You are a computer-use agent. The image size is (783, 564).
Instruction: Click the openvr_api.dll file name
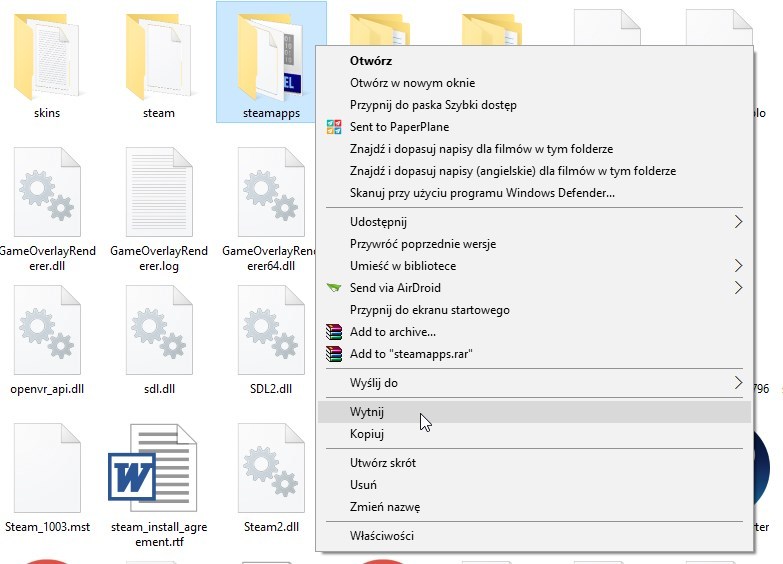point(47,389)
